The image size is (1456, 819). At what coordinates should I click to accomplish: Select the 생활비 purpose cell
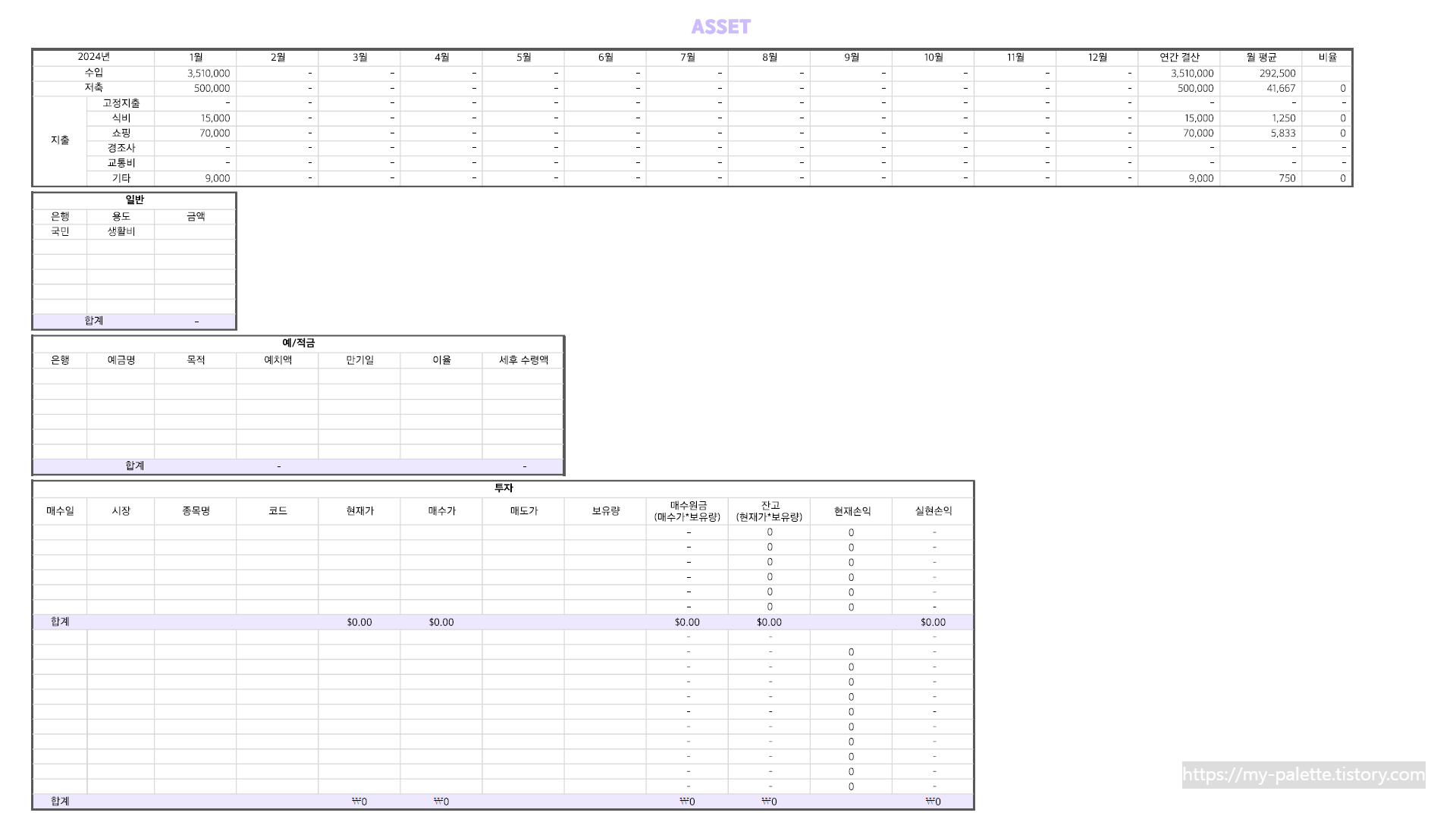pyautogui.click(x=121, y=231)
